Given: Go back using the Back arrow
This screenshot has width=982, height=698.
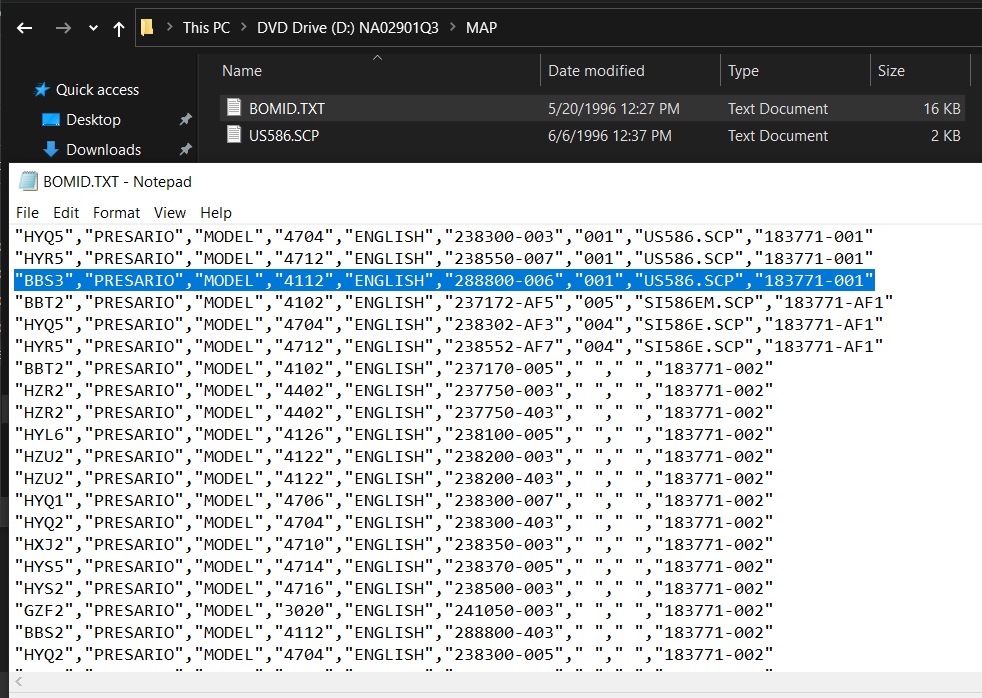Looking at the screenshot, I should click(24, 28).
